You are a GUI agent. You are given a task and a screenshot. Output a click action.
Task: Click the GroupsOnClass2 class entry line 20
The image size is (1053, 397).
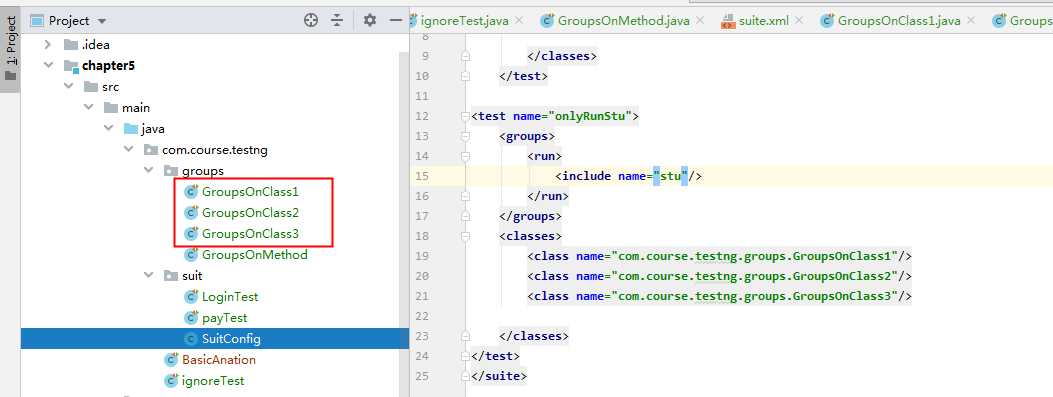719,276
